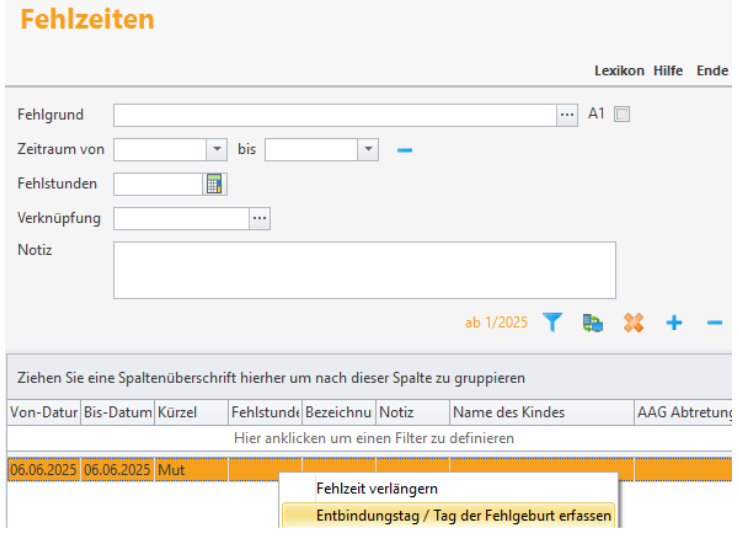
Task: Sort by the Name des Kindes column header
Action: 540,412
